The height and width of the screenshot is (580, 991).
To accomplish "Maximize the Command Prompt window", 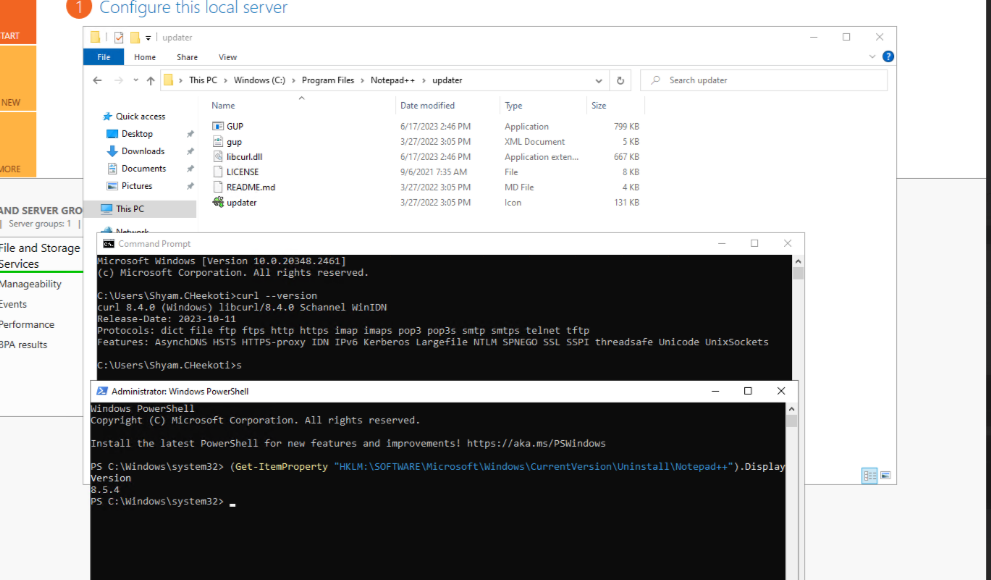I will pos(754,243).
